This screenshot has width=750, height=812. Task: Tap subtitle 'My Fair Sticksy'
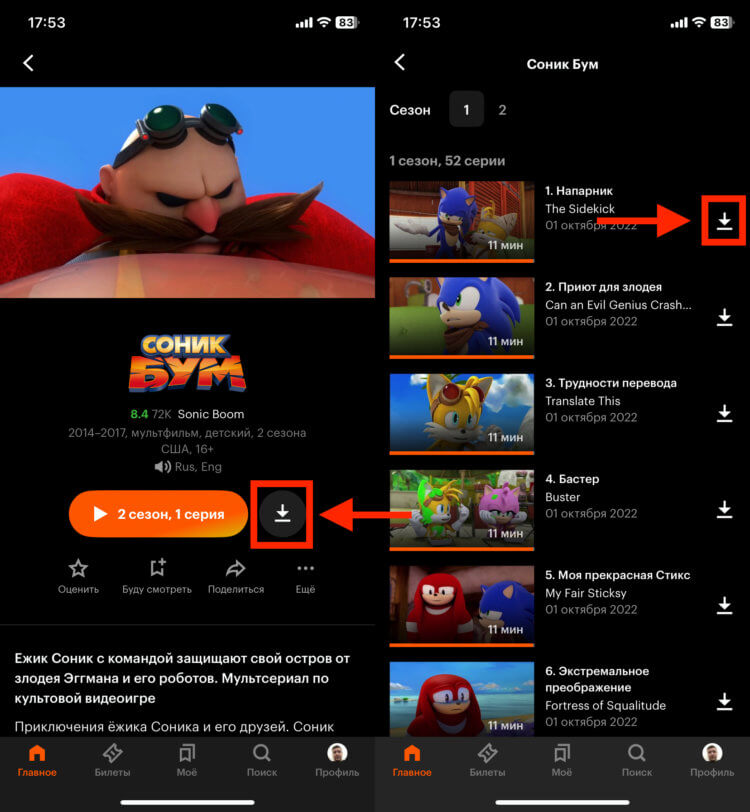(585, 593)
